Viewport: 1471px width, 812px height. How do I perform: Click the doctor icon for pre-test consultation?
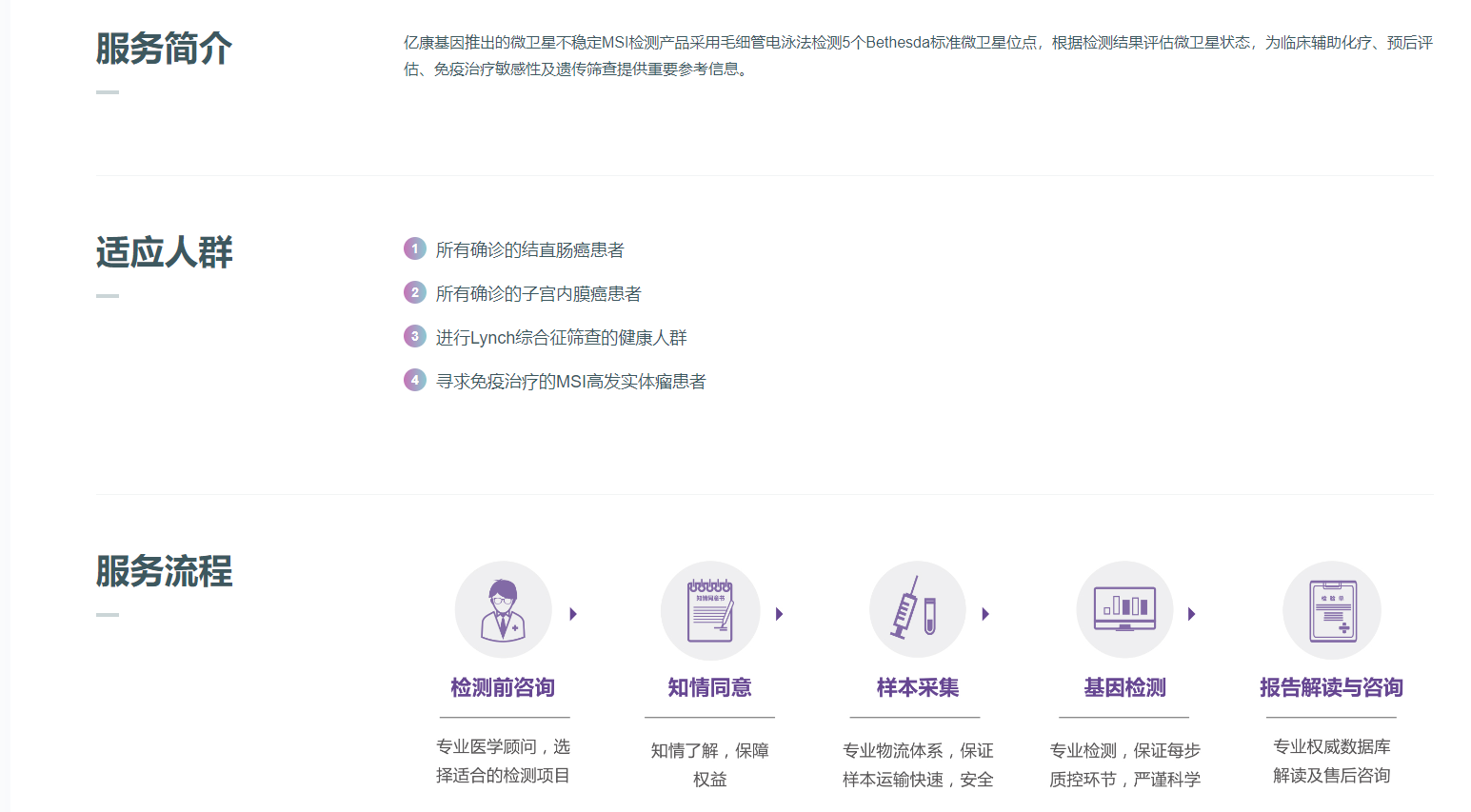[x=503, y=610]
